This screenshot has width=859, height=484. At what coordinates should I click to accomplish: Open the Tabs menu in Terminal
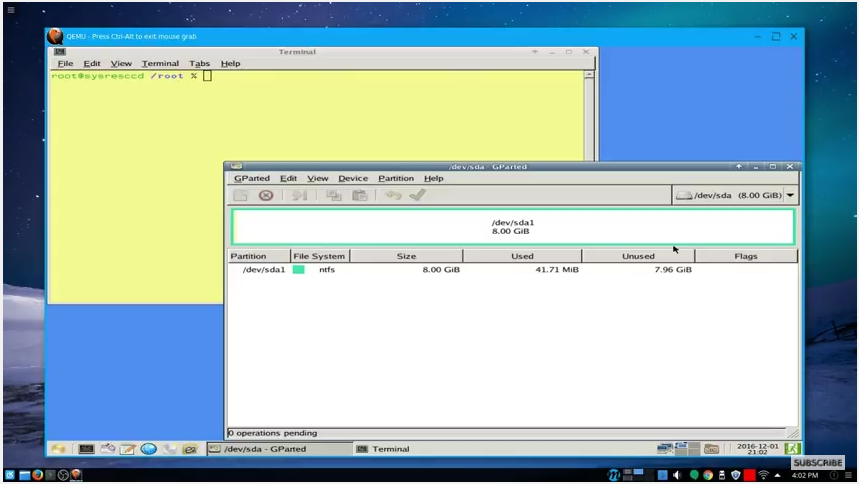coord(199,64)
